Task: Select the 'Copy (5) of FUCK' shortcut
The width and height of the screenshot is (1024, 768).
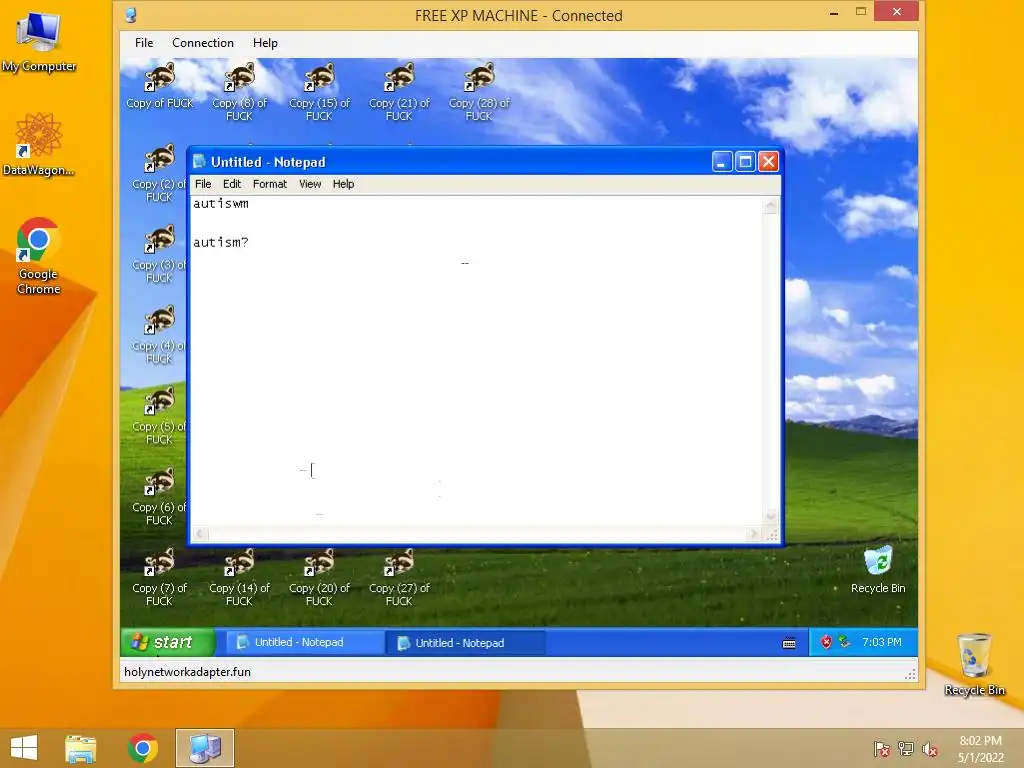Action: coord(159,417)
